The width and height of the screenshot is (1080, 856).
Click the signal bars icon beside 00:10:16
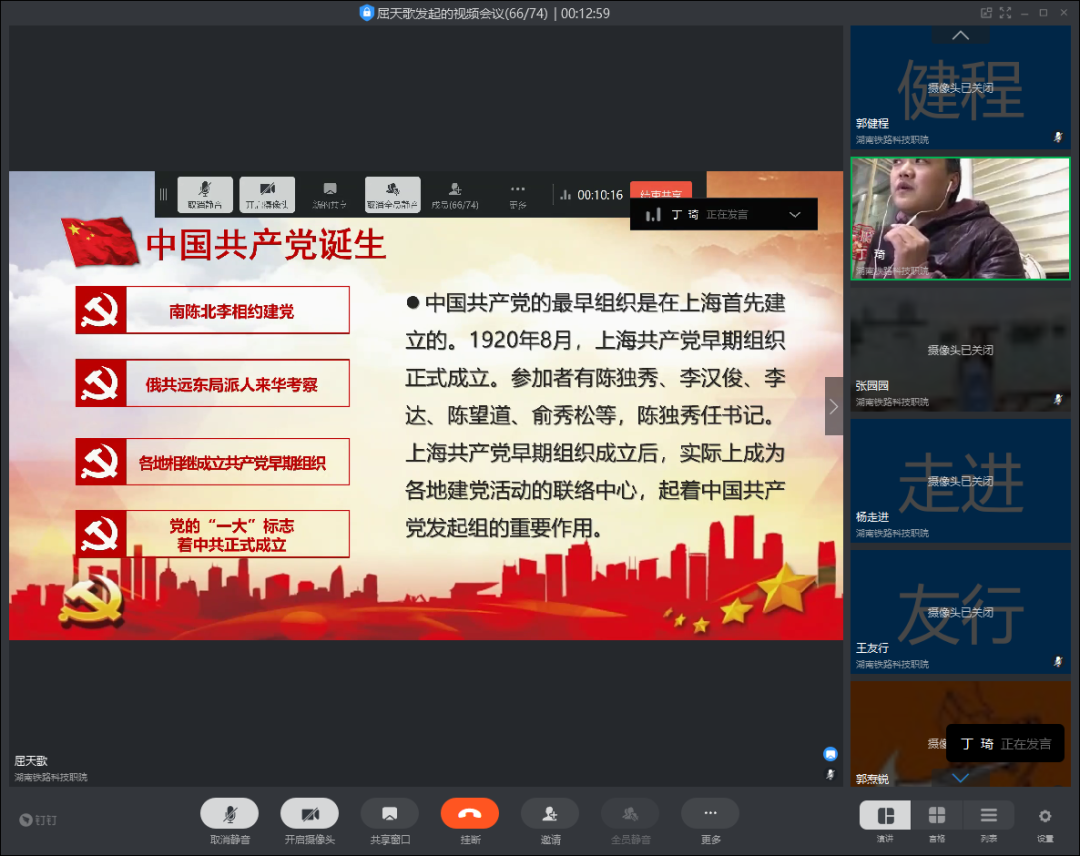(x=565, y=195)
